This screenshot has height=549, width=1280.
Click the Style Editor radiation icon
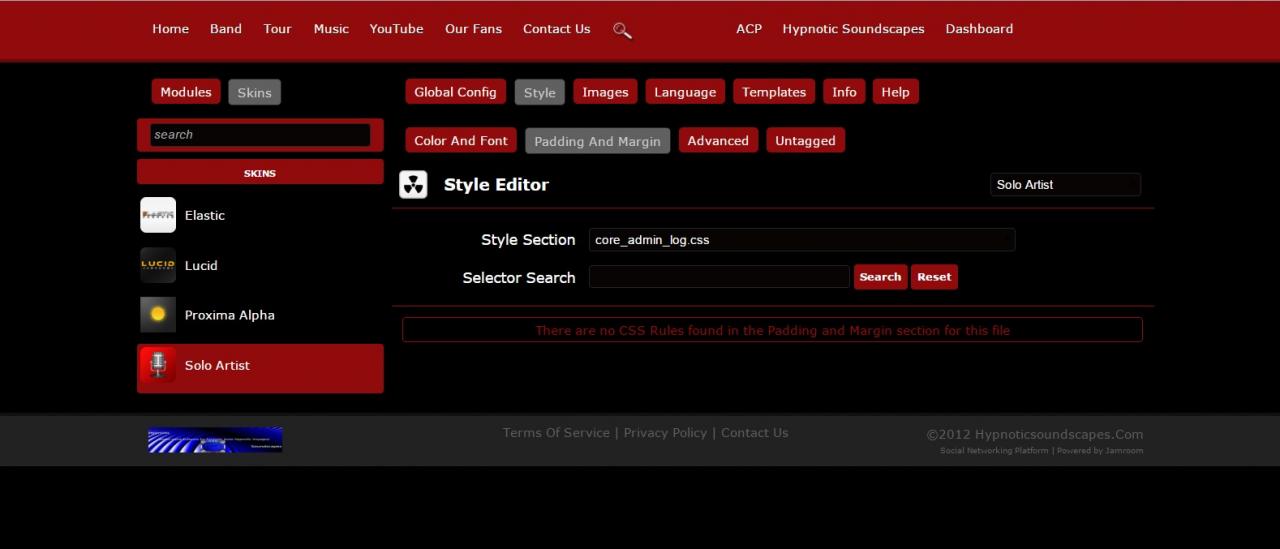(x=413, y=185)
